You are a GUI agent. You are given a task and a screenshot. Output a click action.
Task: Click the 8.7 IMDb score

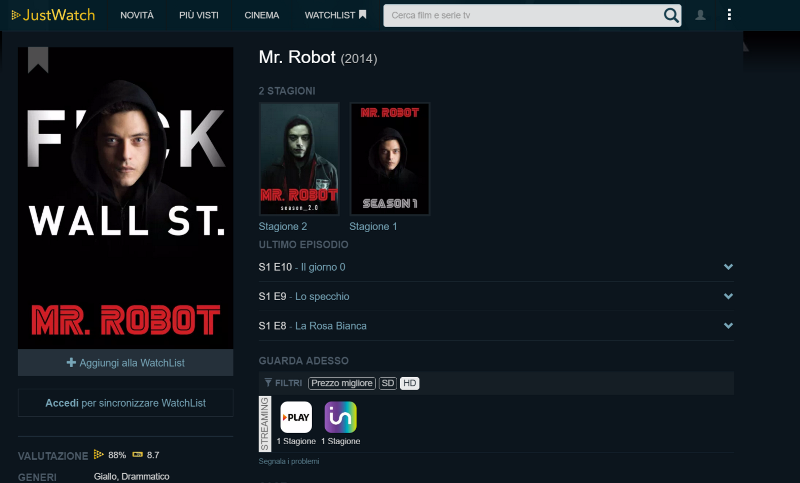(x=153, y=455)
